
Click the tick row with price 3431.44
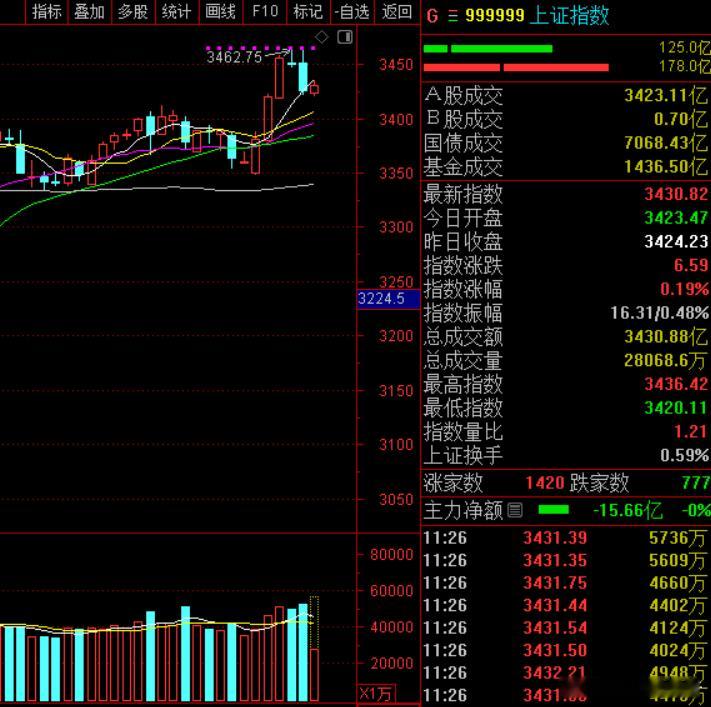(565, 605)
